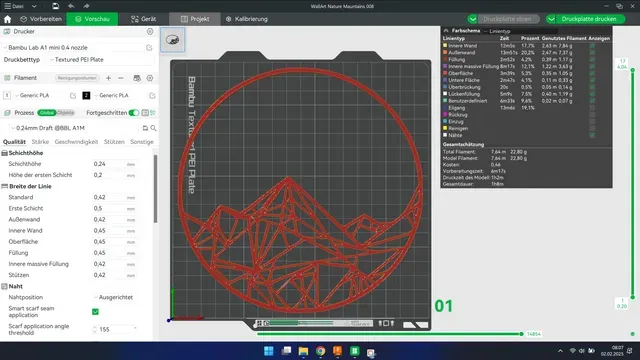The image size is (640, 360).
Task: Switch to Kalibrierung tab
Action: coord(247,19)
